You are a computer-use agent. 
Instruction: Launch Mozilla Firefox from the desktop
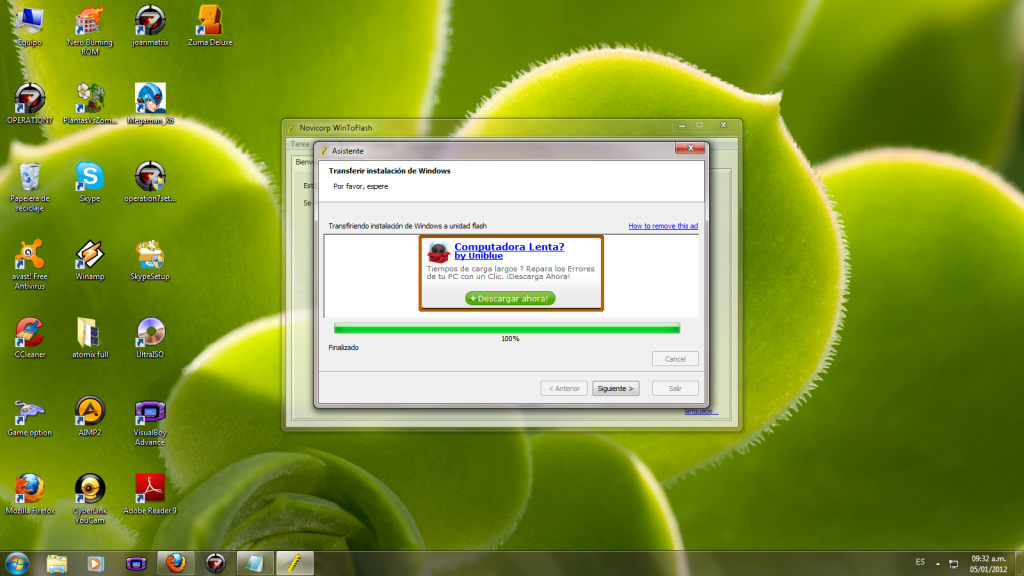29,494
